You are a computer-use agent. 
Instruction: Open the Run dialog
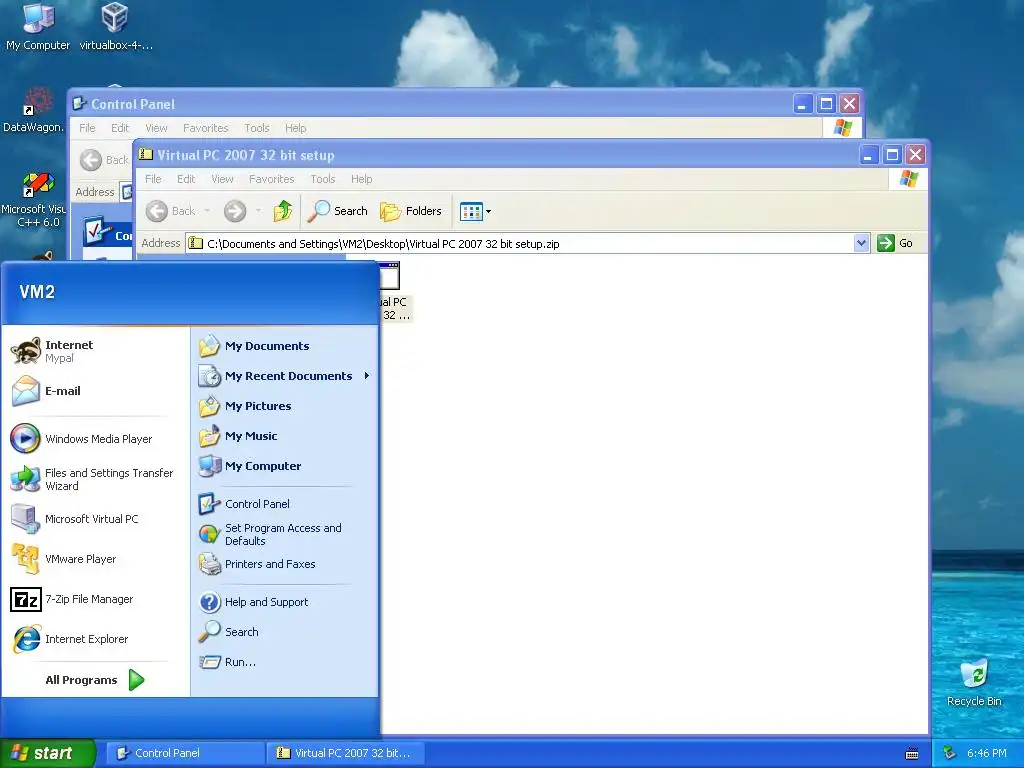pos(285,662)
